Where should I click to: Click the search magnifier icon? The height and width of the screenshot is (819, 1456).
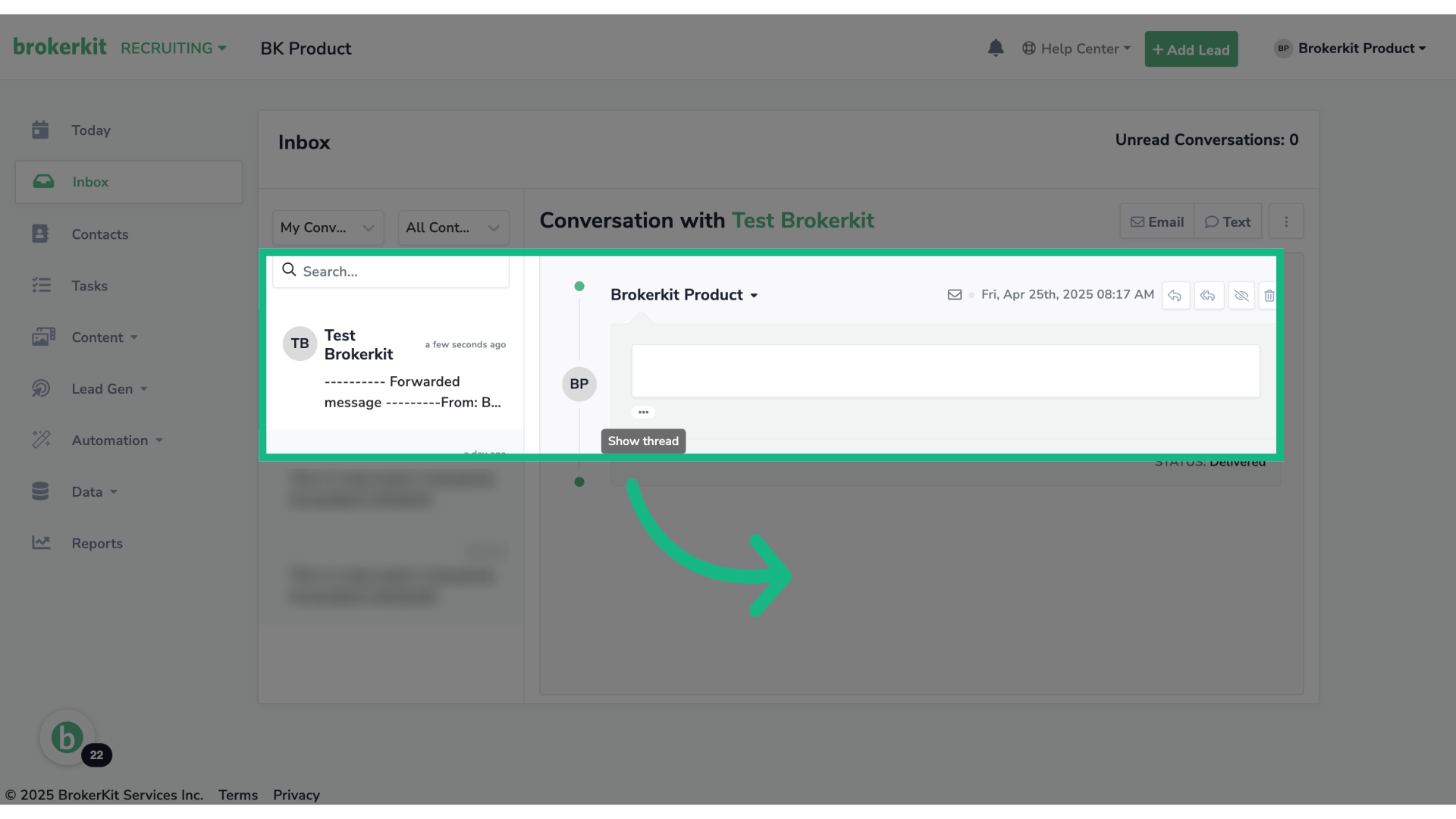coord(289,270)
